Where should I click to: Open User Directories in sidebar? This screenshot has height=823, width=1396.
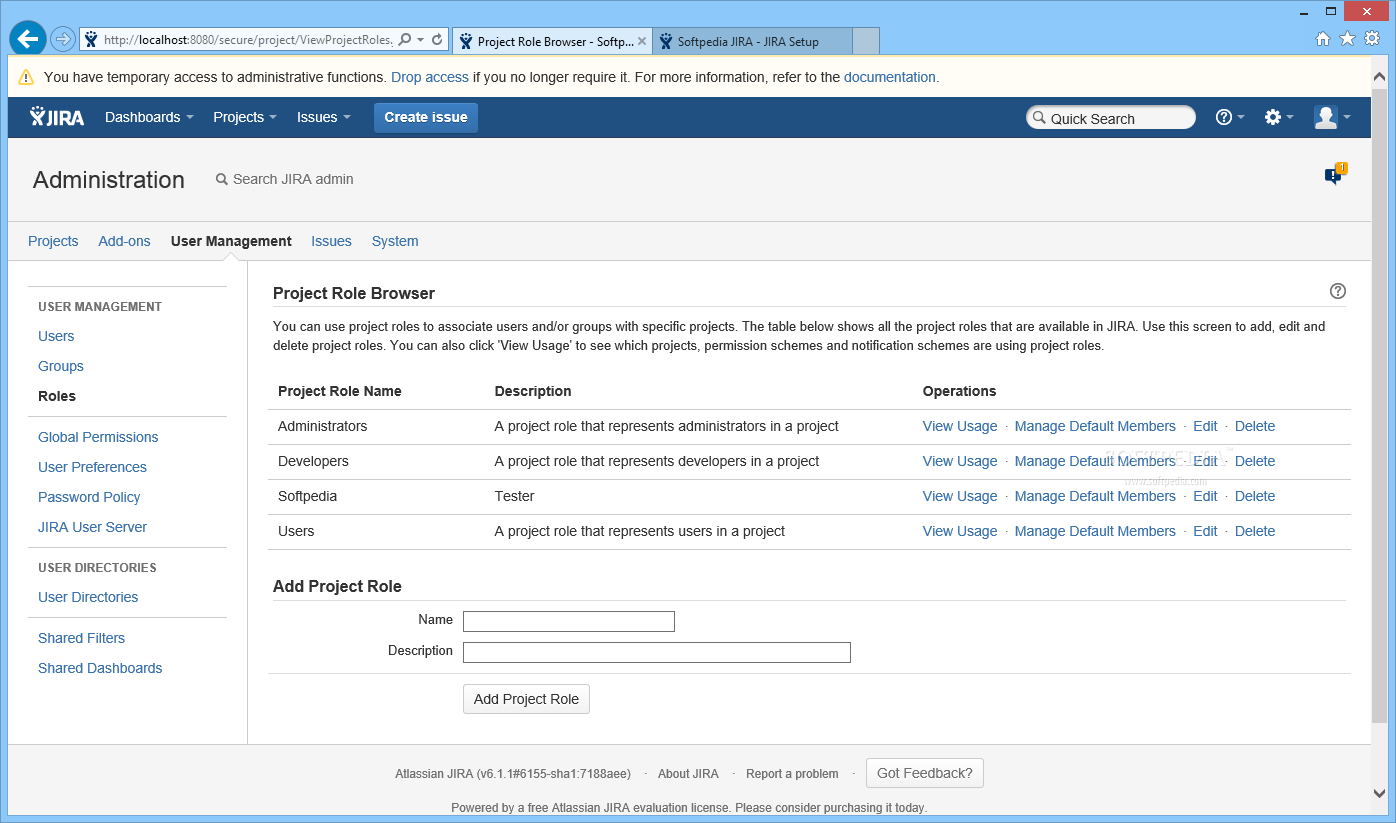pos(88,597)
